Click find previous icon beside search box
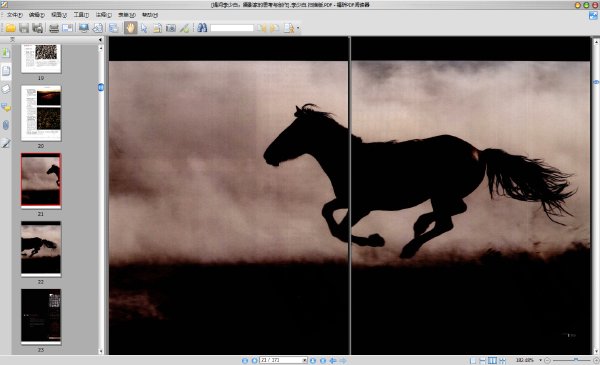The width and height of the screenshot is (600, 365). [x=261, y=28]
